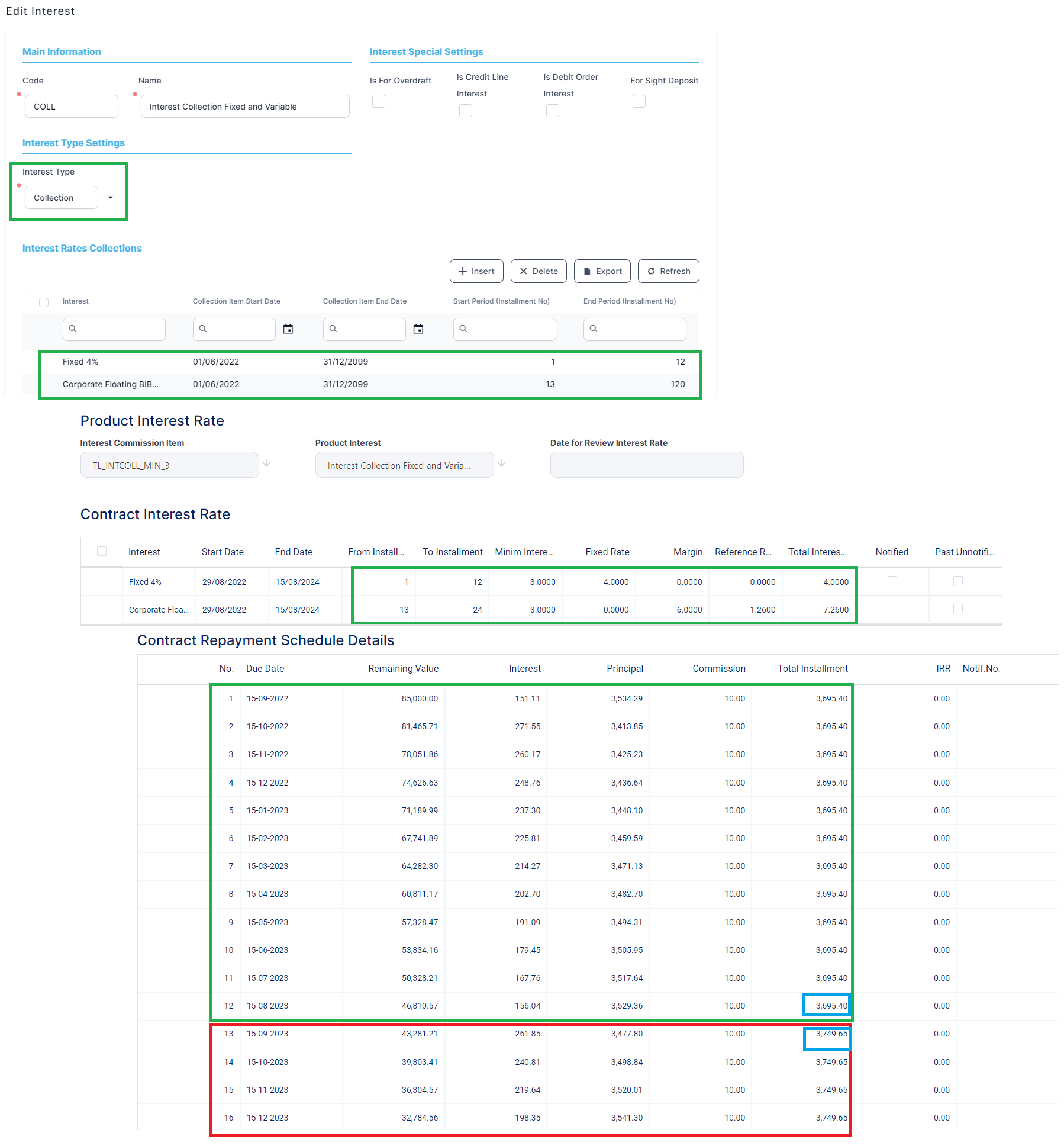Toggle the Notified checkbox for Fixed 4% row
The height and width of the screenshot is (1146, 1064).
pos(892,581)
